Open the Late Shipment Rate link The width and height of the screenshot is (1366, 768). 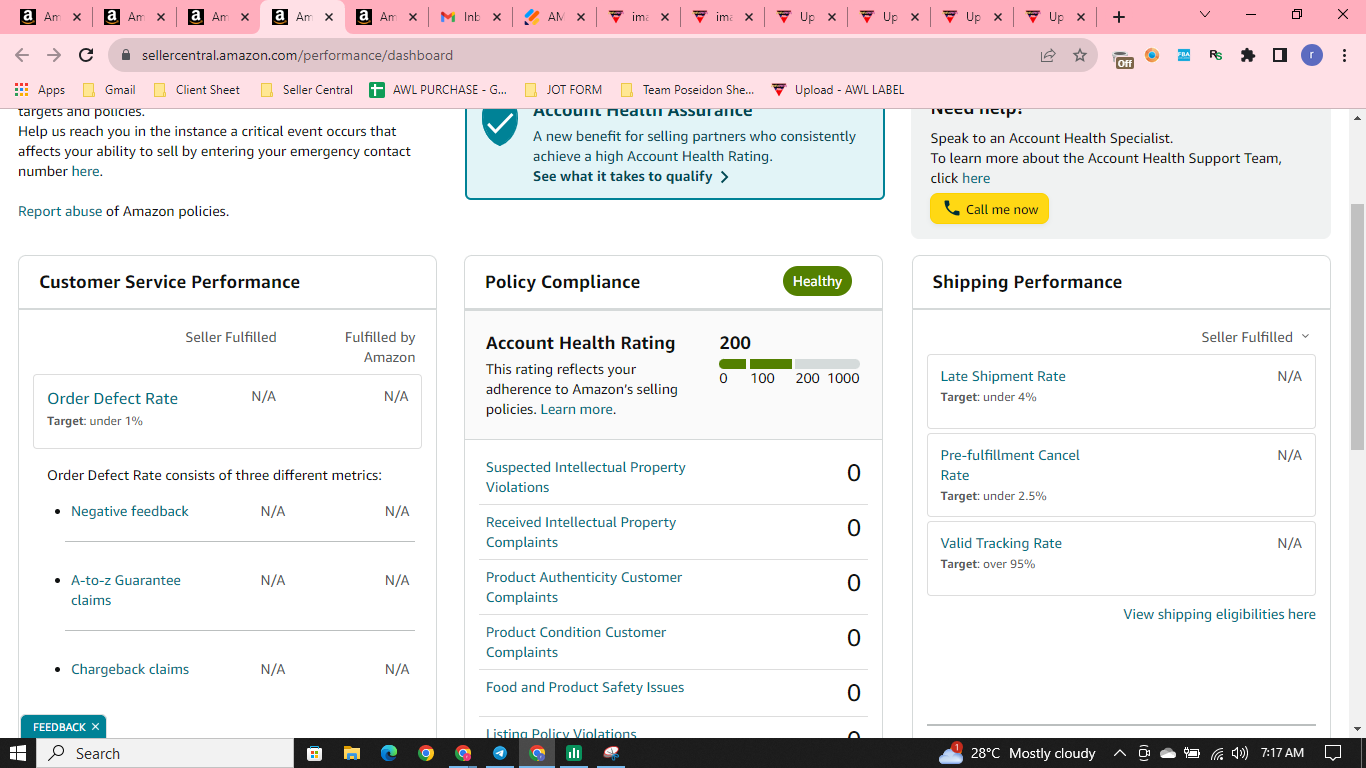point(1003,376)
